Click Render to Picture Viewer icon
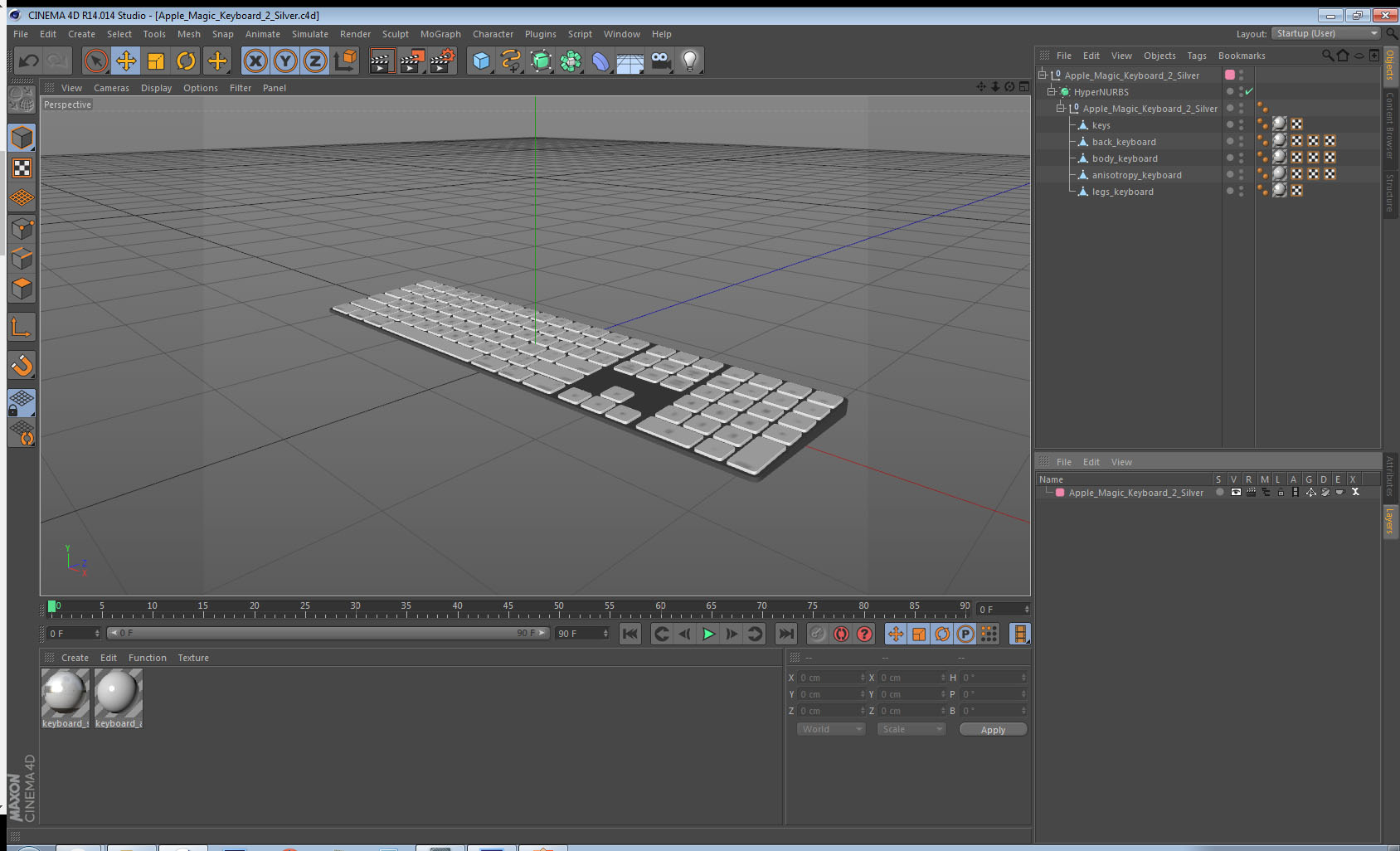Screen dimensions: 1400x851 pos(411,61)
